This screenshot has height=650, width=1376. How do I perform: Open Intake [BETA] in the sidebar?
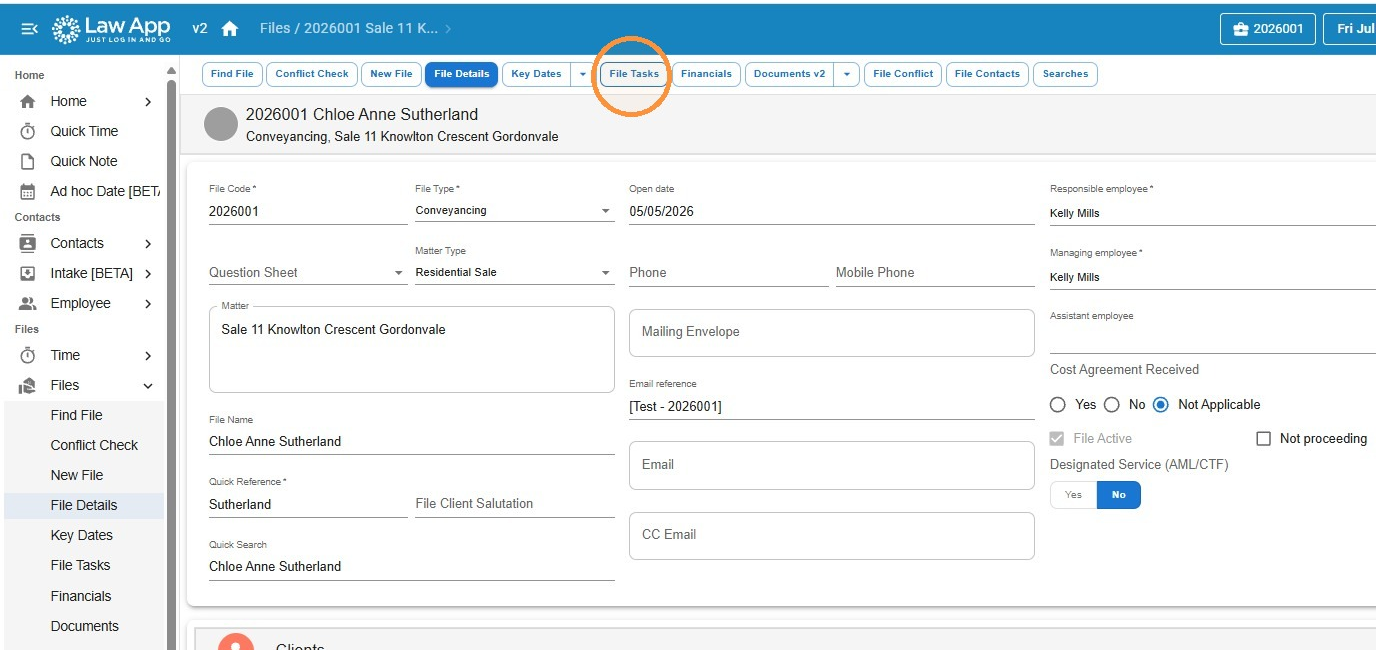[x=84, y=273]
